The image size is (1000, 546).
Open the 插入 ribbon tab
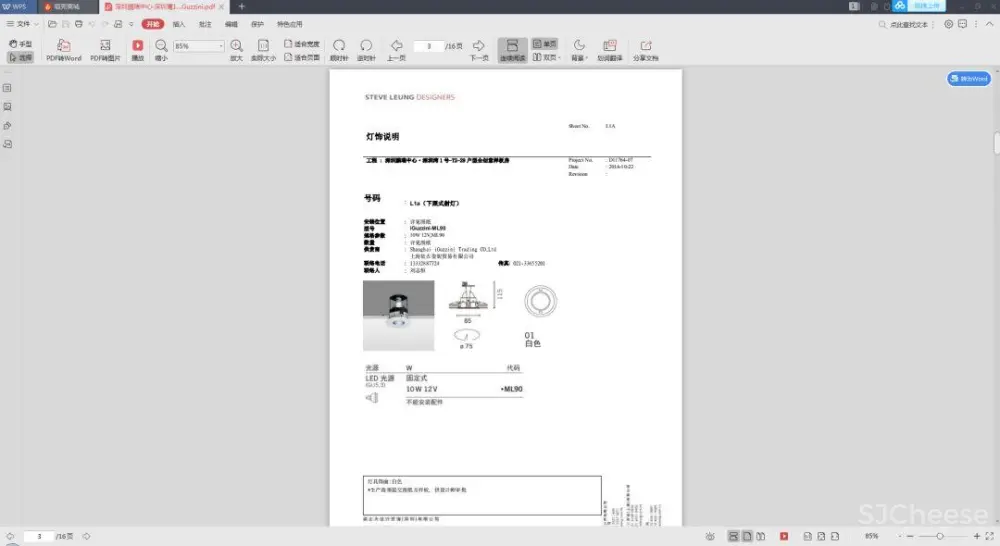(x=179, y=23)
